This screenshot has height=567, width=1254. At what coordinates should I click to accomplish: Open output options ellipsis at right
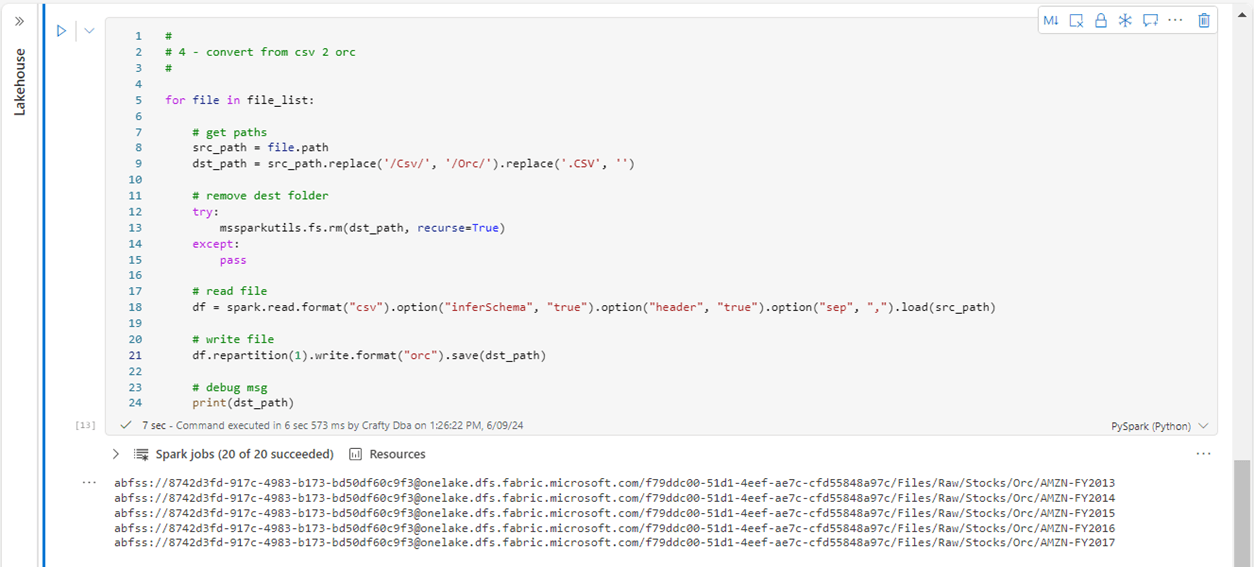[x=1203, y=454]
